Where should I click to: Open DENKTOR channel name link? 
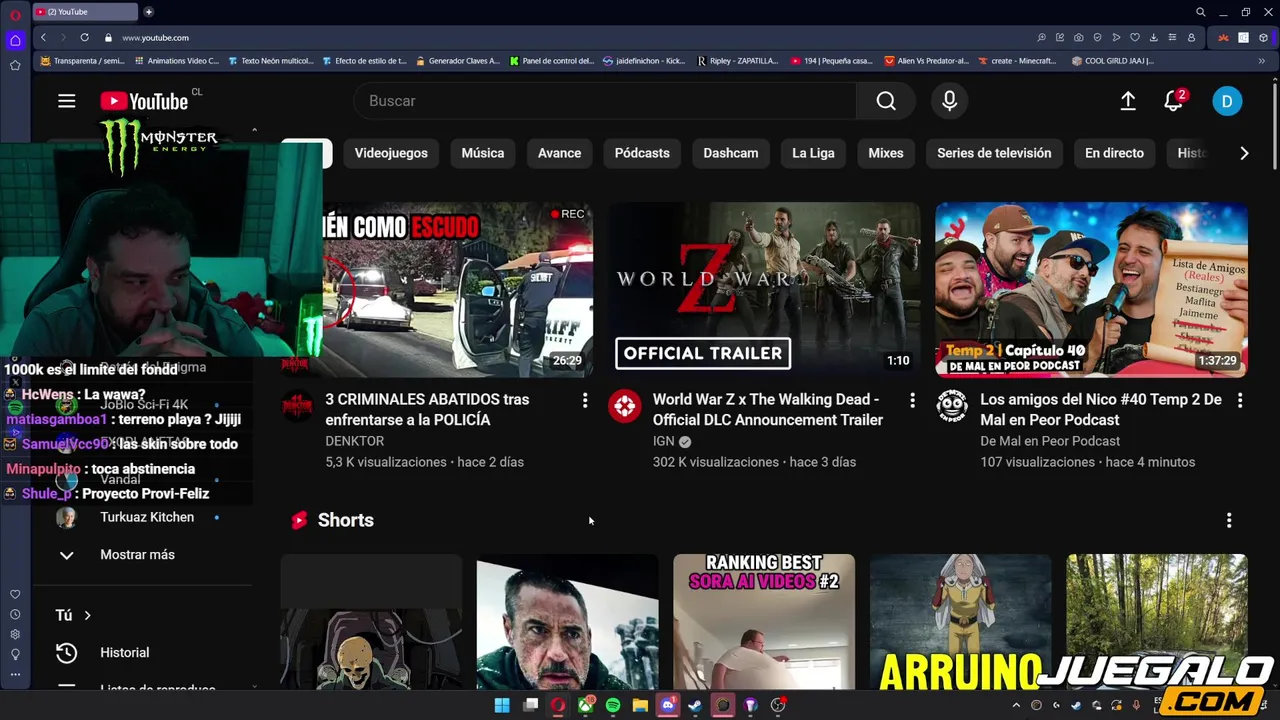[x=354, y=441]
